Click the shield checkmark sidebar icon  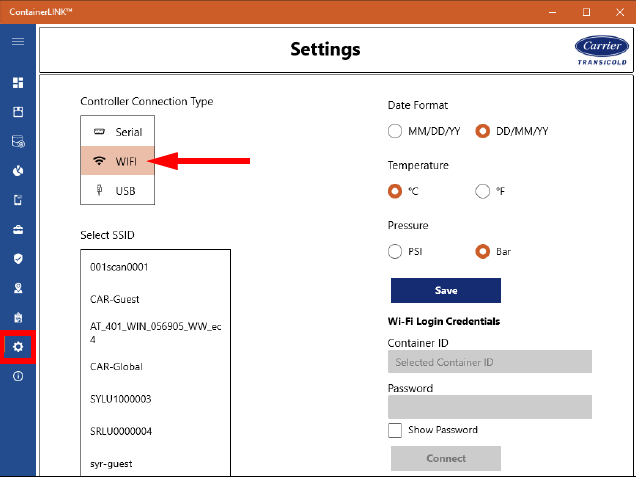click(18, 259)
